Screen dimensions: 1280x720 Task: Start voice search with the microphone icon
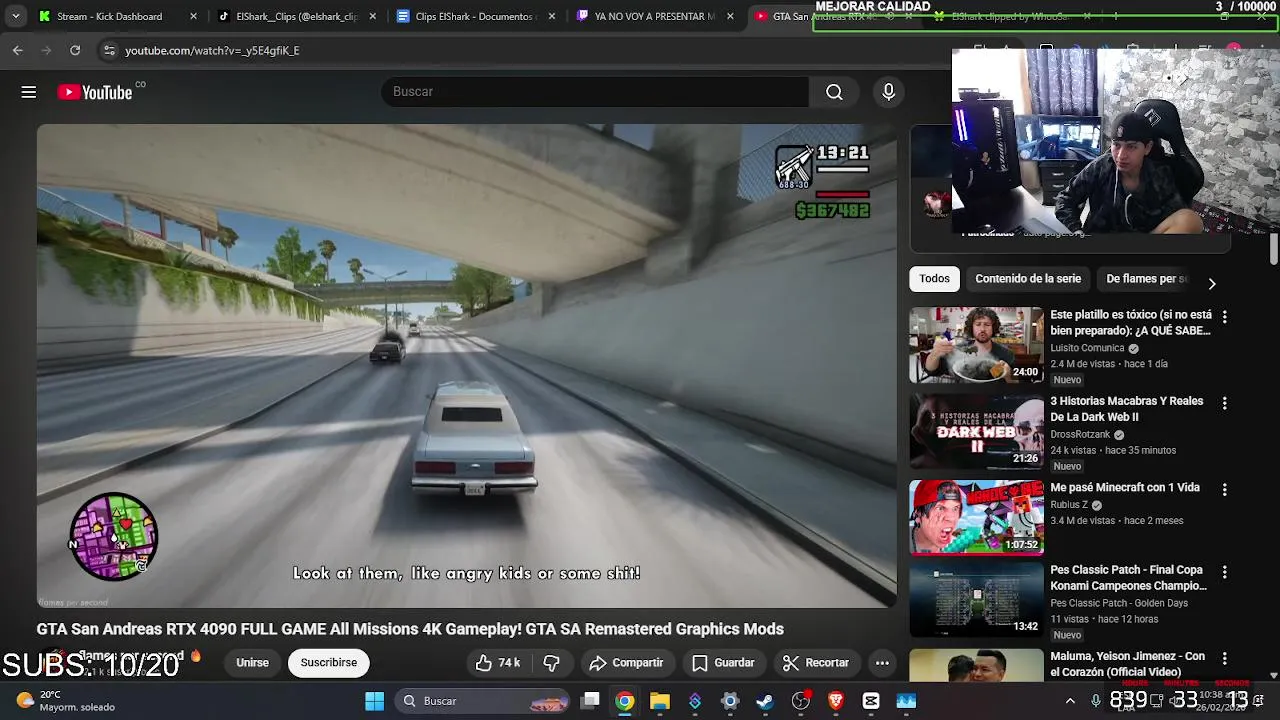888,92
